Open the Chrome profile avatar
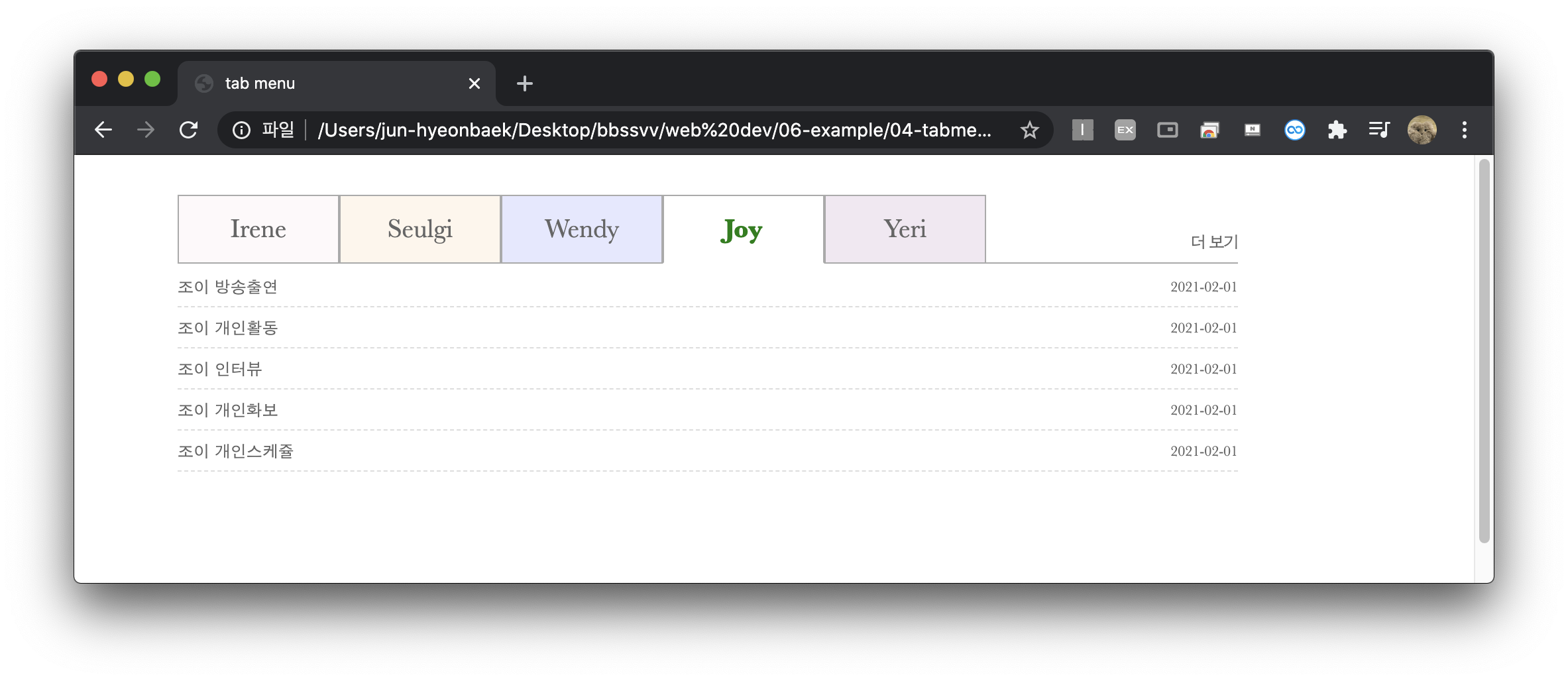 (x=1422, y=130)
